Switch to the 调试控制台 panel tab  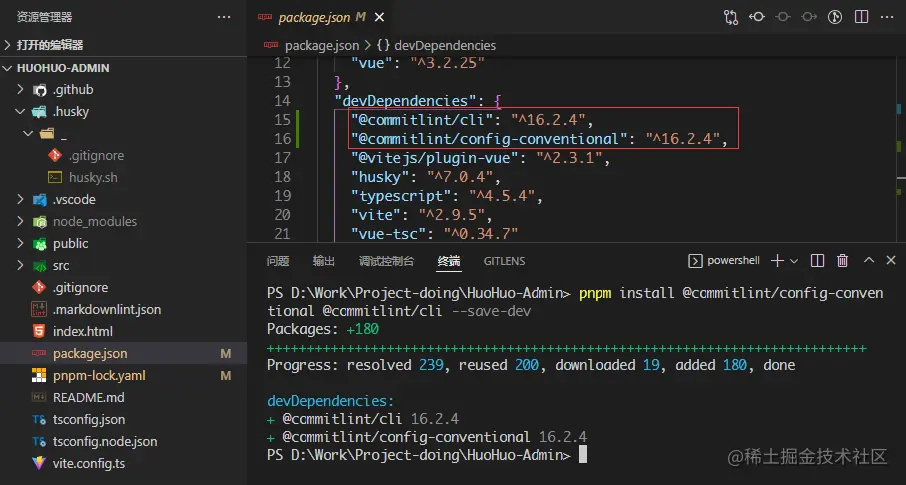(387, 261)
